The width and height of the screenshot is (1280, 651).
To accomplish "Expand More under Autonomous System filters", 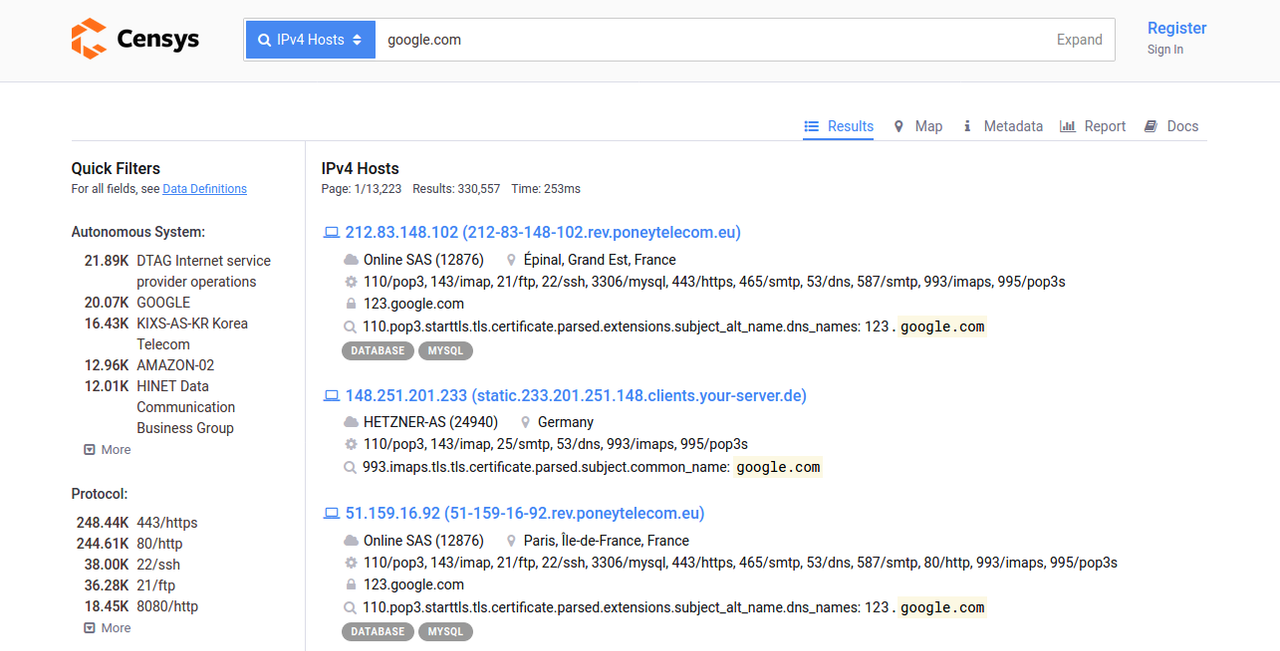I will (107, 449).
